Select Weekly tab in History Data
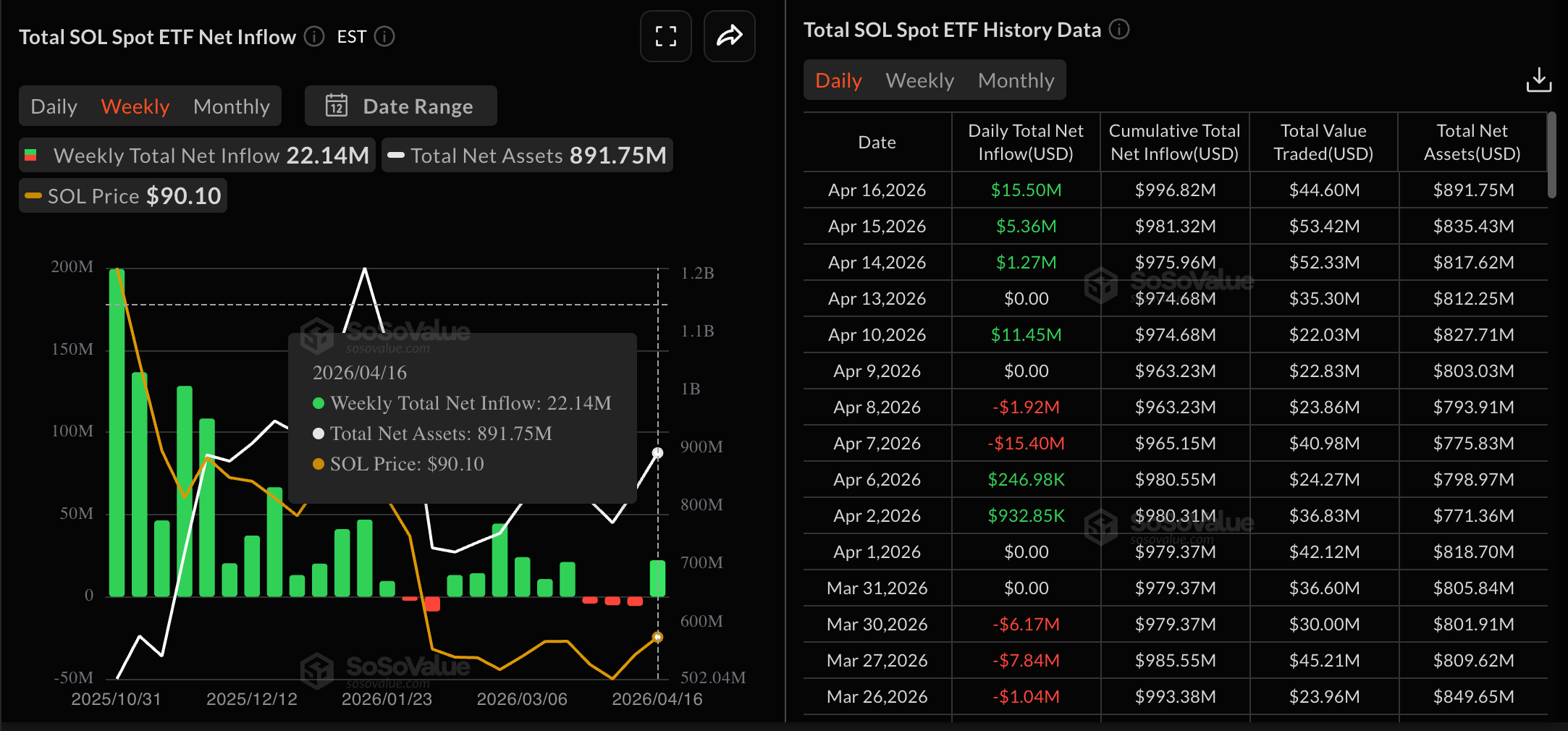 [919, 80]
